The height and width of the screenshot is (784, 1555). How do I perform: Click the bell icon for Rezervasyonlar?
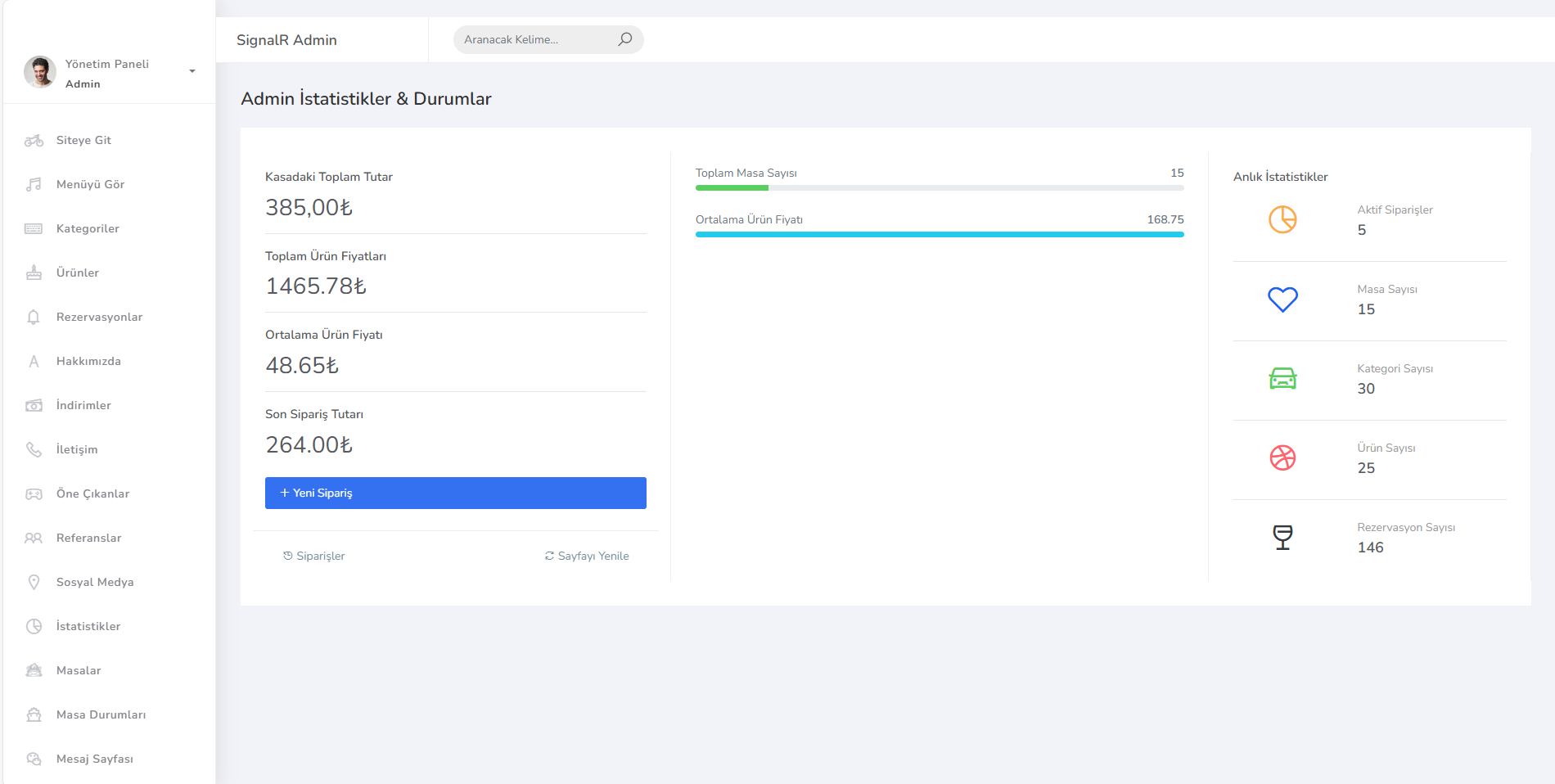click(34, 318)
